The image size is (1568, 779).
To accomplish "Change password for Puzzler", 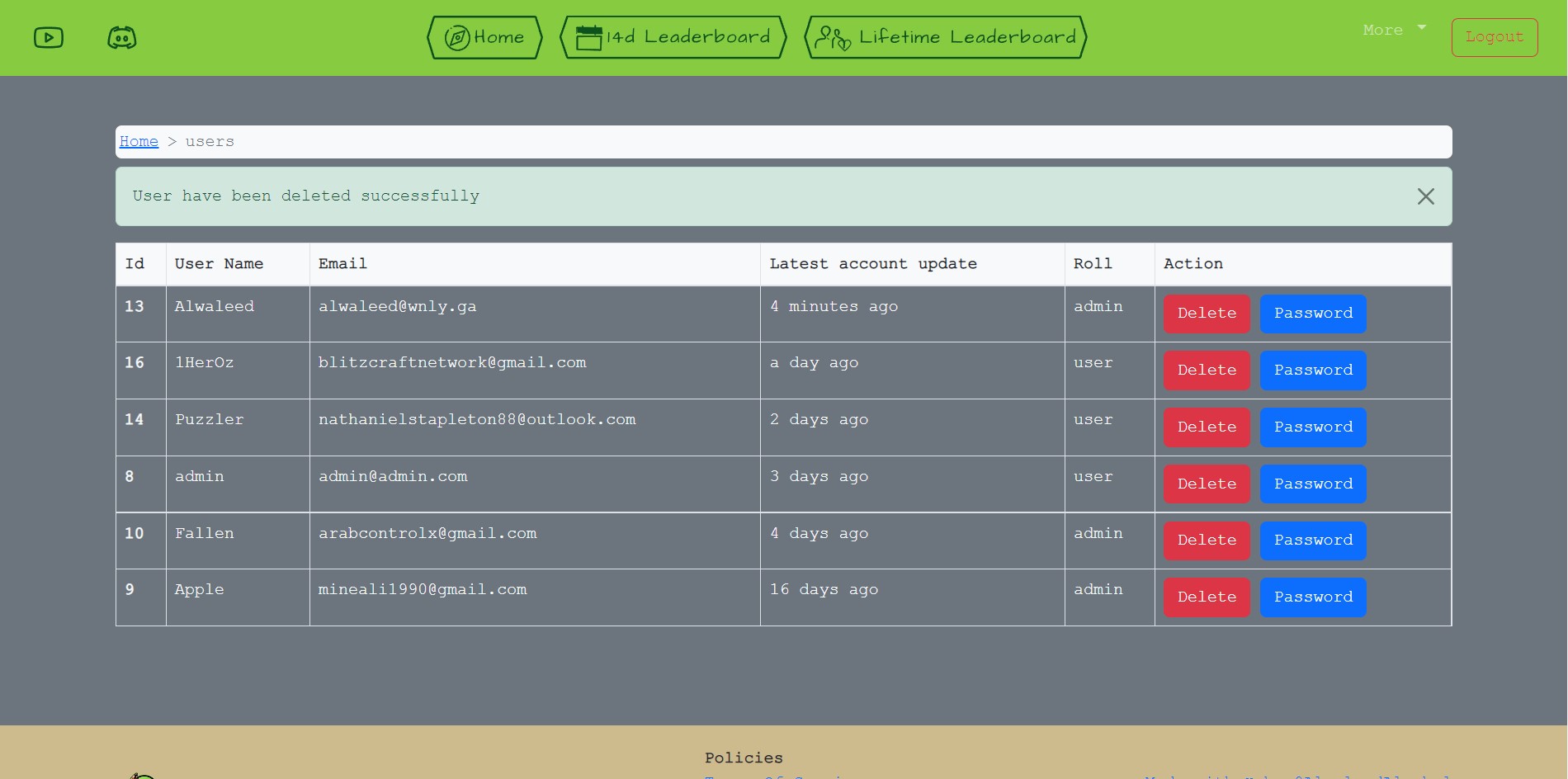I will coord(1313,427).
